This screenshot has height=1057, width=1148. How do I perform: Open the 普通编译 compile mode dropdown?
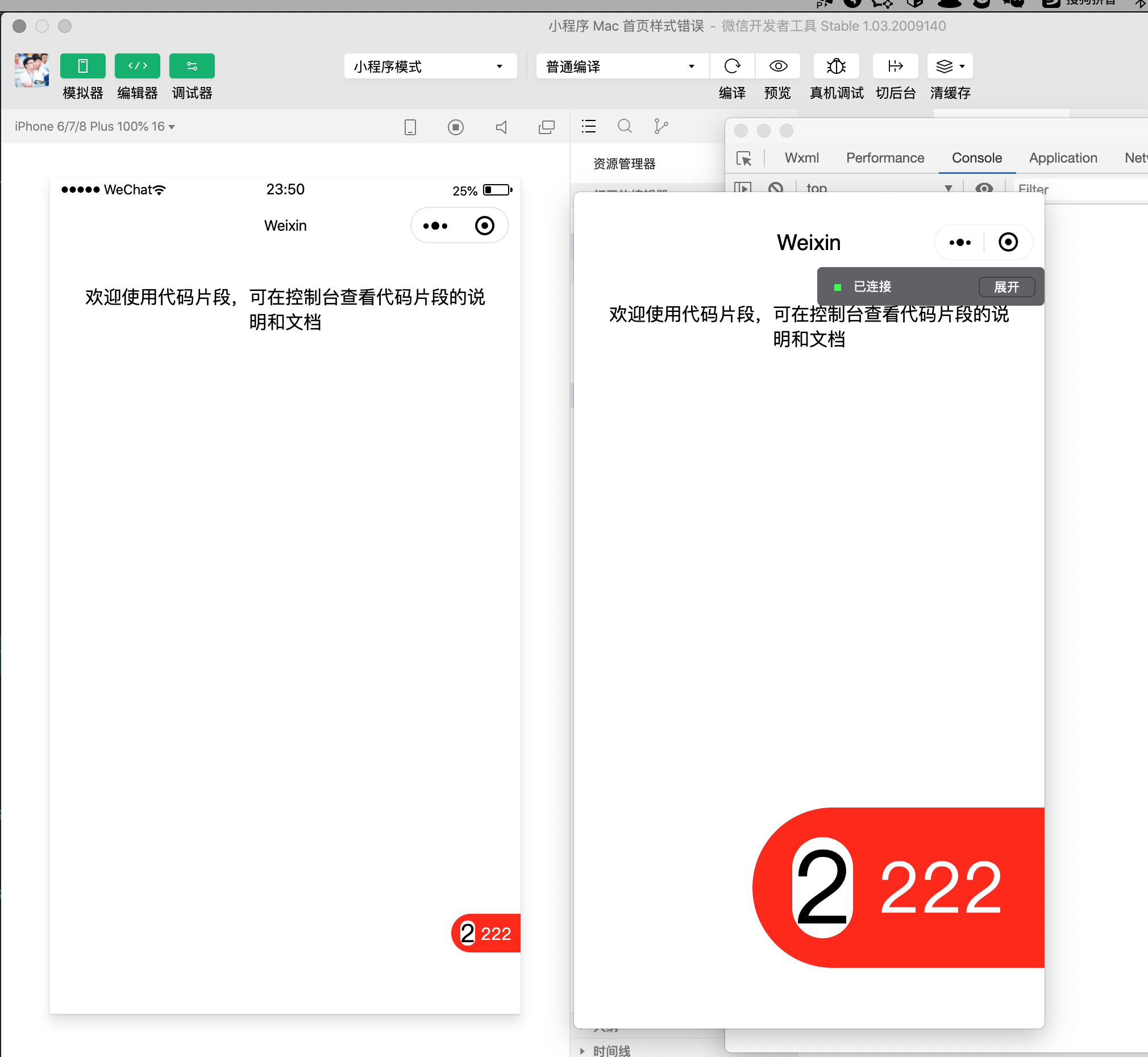tap(621, 66)
